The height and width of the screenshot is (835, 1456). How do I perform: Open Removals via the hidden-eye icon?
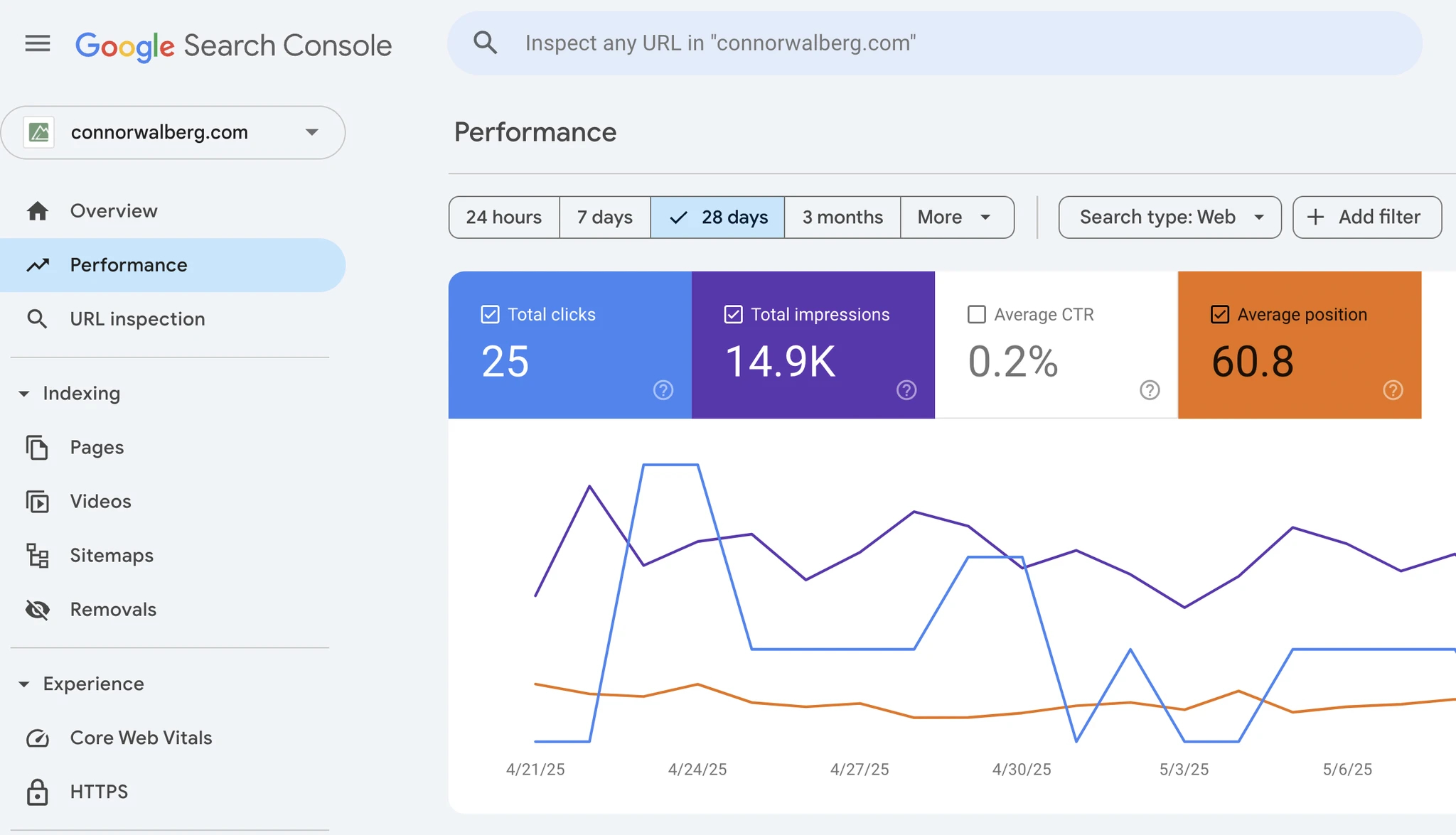click(37, 609)
